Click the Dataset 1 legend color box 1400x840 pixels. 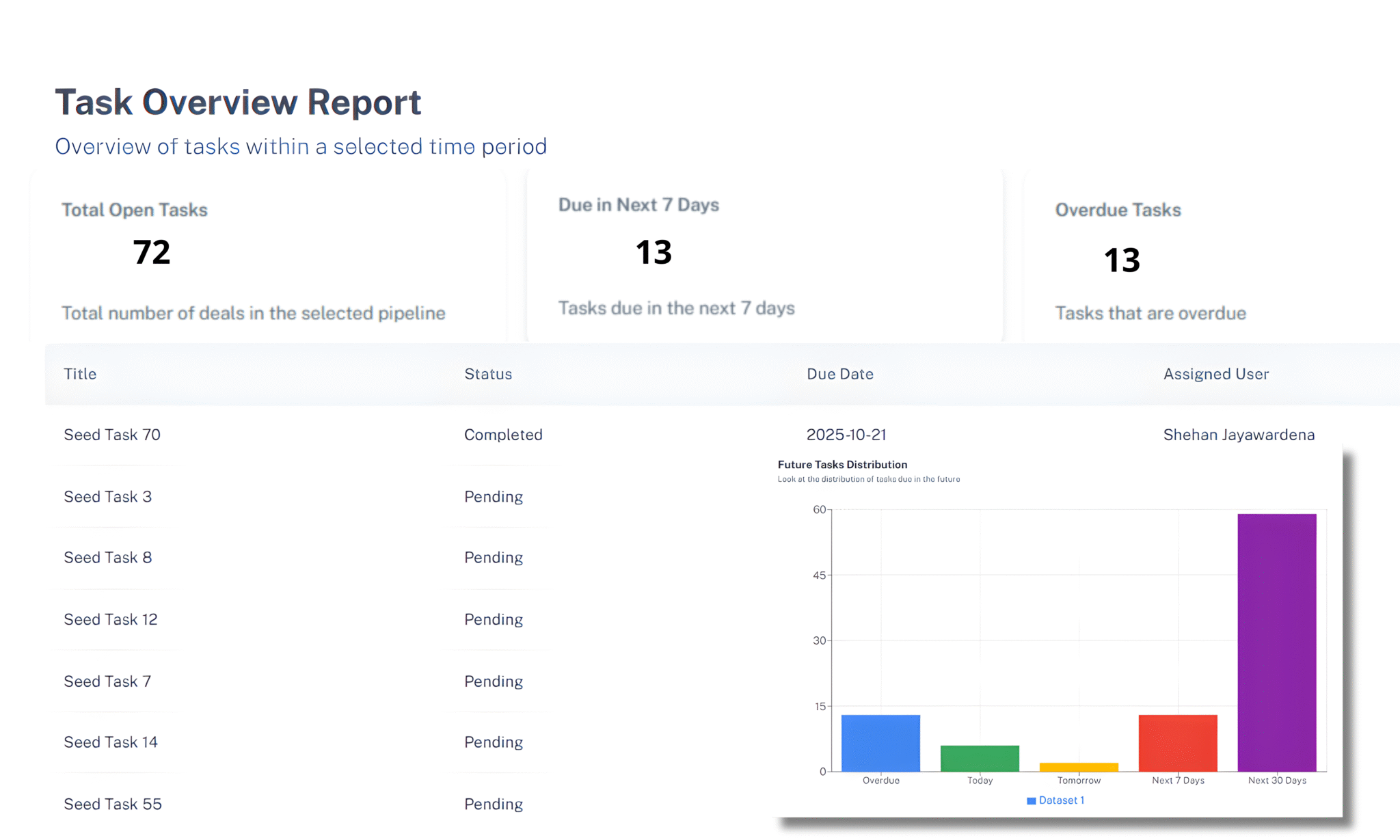coord(1031,800)
